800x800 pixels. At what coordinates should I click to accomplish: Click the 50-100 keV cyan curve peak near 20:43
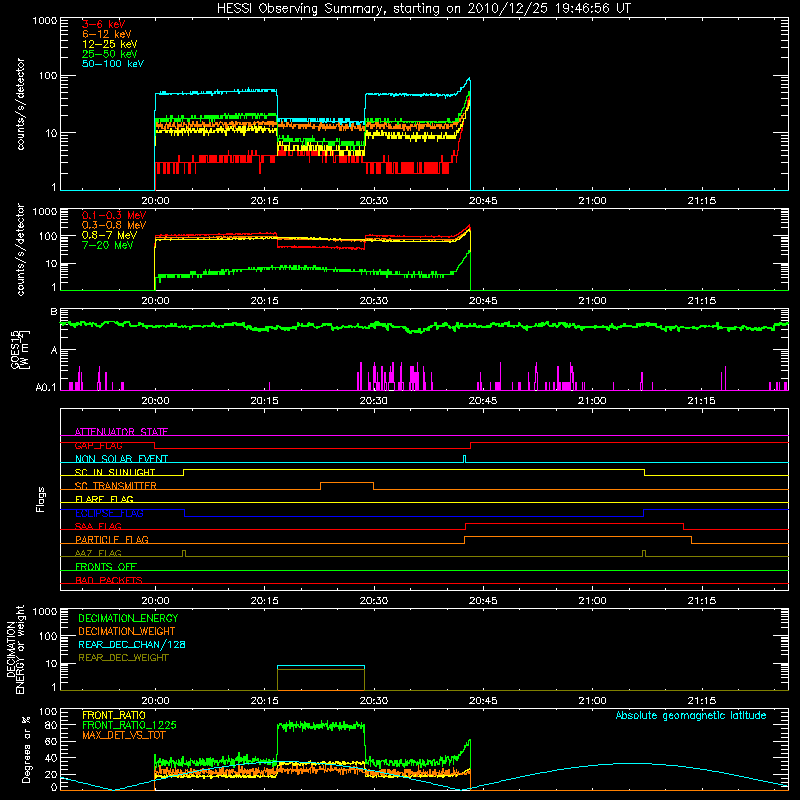[469, 79]
